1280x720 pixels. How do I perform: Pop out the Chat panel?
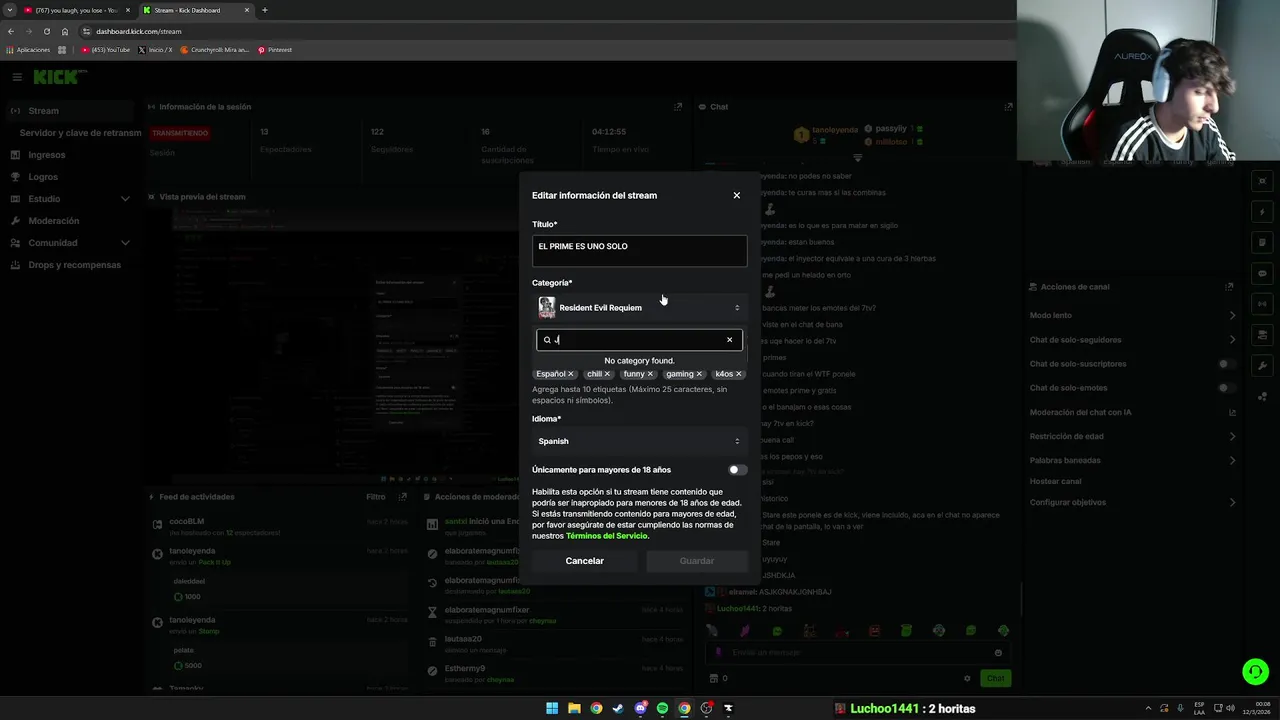coord(1008,107)
